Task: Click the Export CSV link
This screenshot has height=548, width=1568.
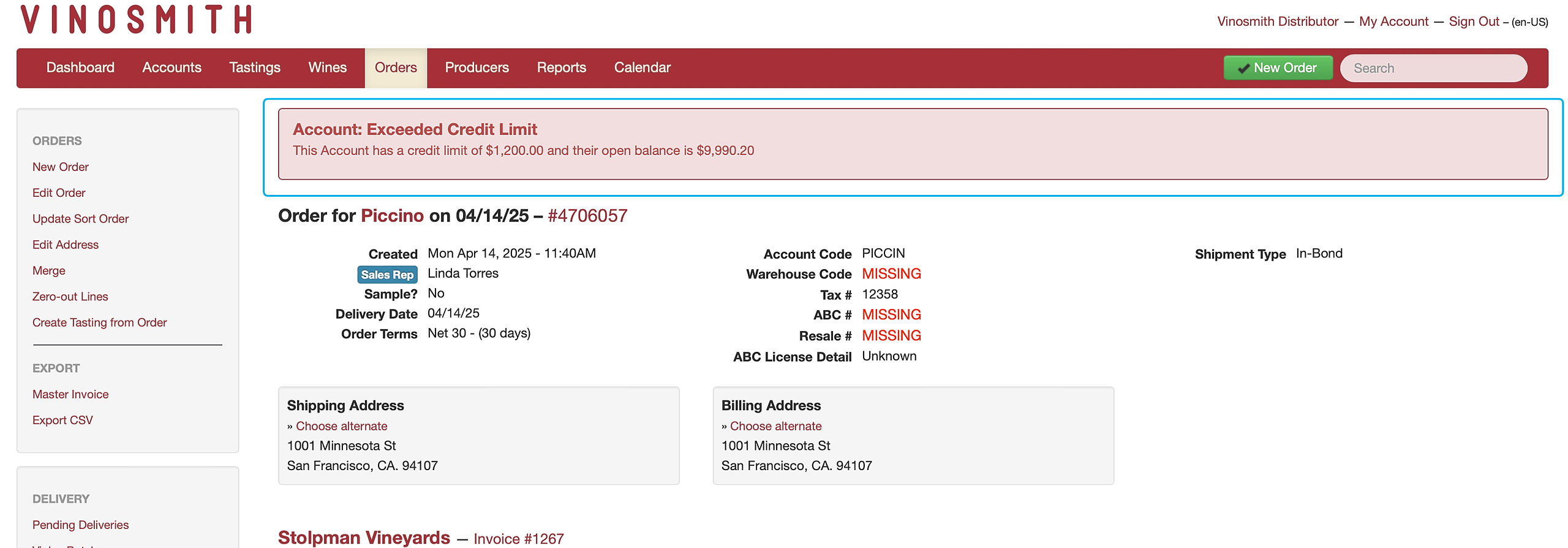Action: click(x=63, y=420)
